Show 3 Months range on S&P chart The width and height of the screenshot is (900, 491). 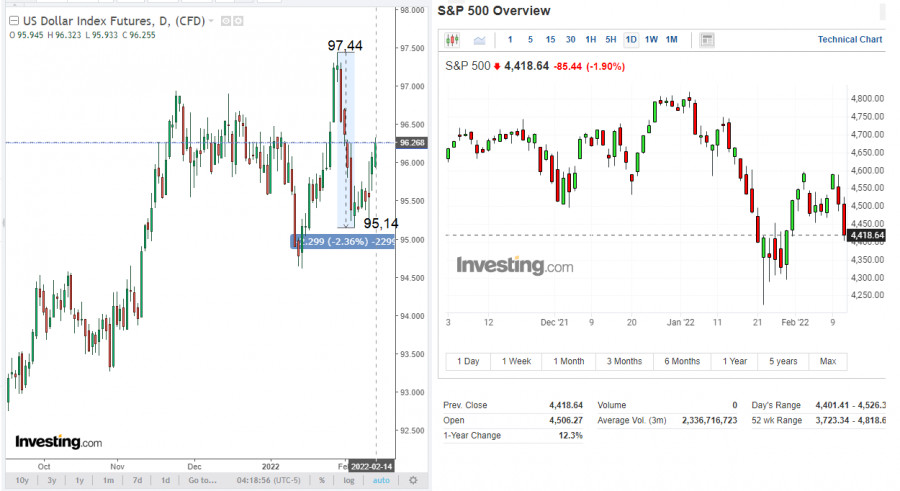pos(624,361)
